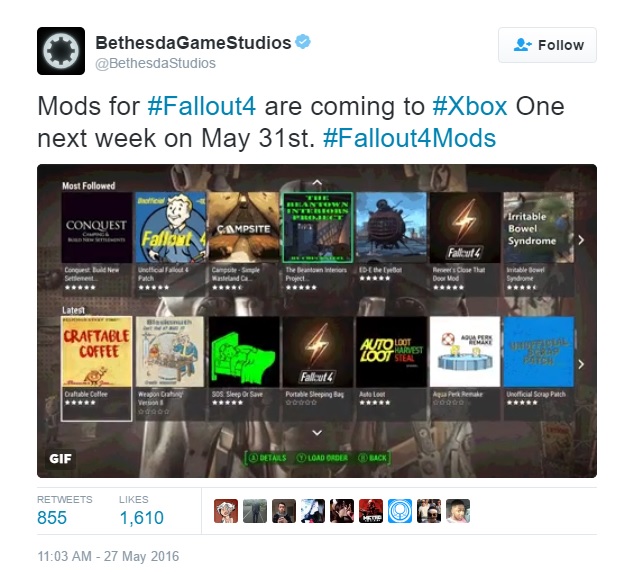This screenshot has width=631, height=574.
Task: Expand Most Followed row with right chevron
Action: [x=581, y=240]
